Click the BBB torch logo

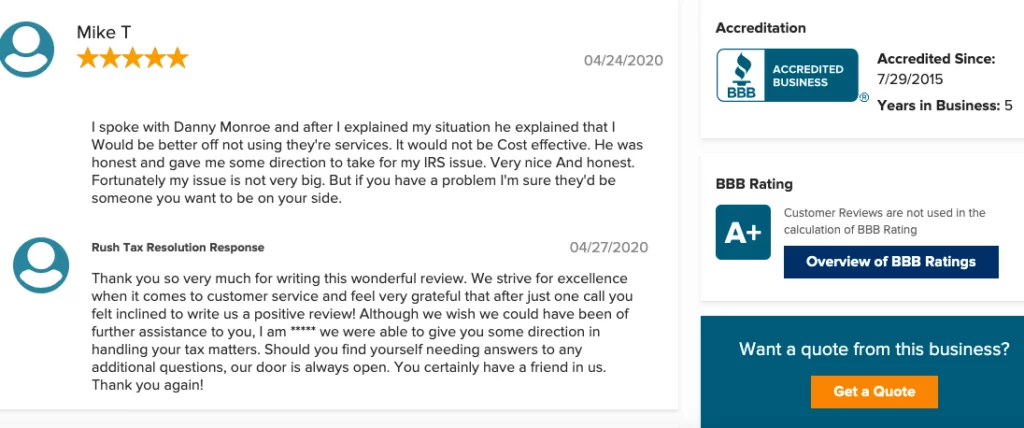tap(741, 75)
